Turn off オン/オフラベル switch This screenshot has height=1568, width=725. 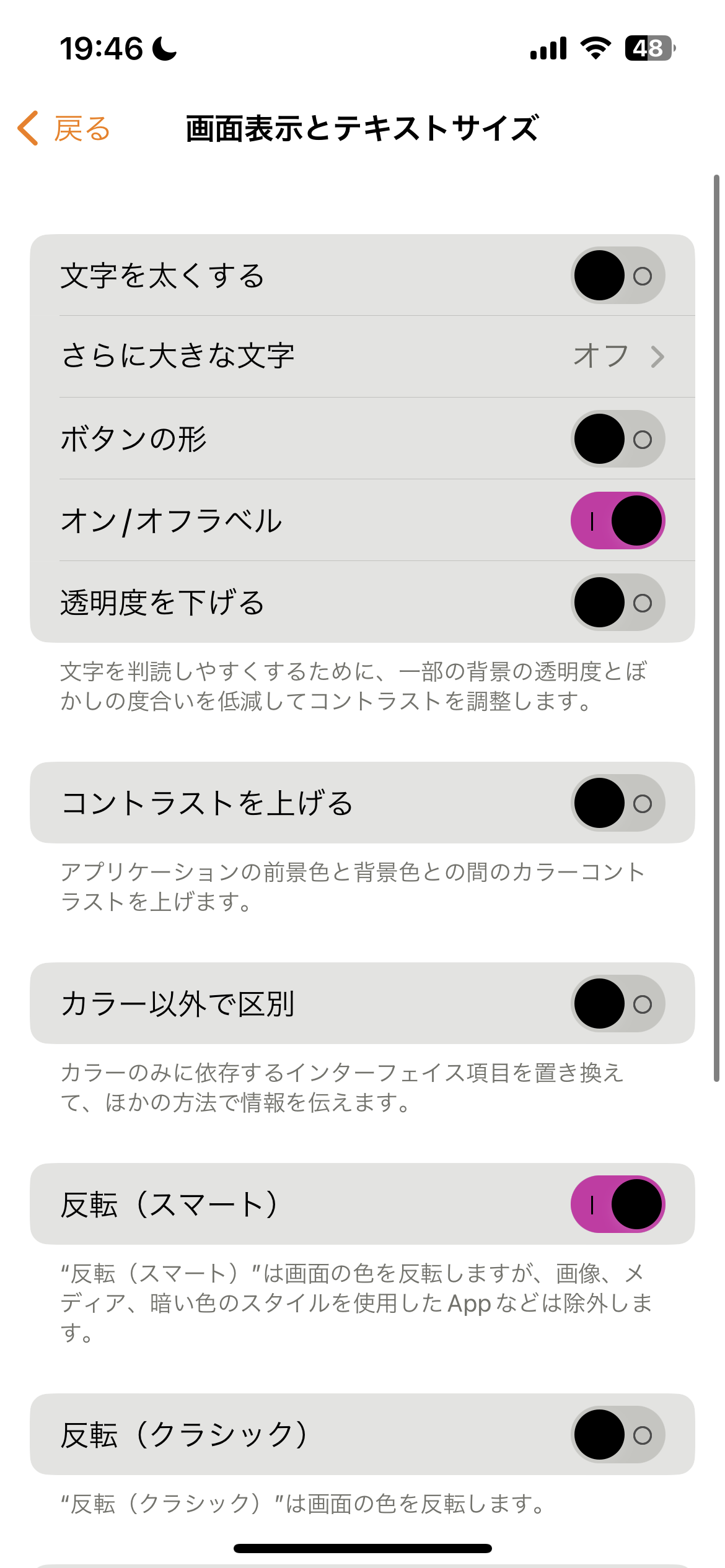(x=617, y=521)
